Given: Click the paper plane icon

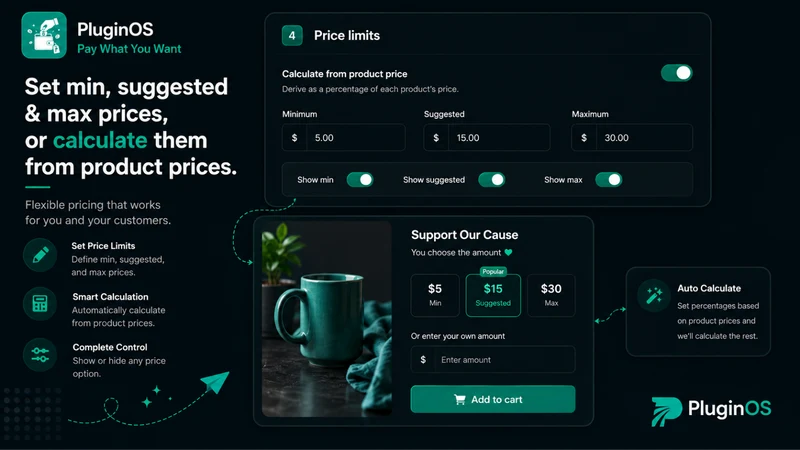Looking at the screenshot, I should coord(215,382).
